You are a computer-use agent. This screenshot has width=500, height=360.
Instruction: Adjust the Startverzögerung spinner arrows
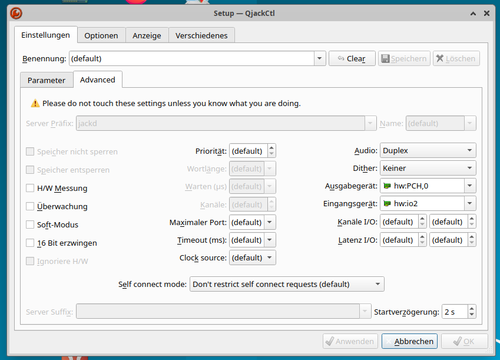[471, 312]
